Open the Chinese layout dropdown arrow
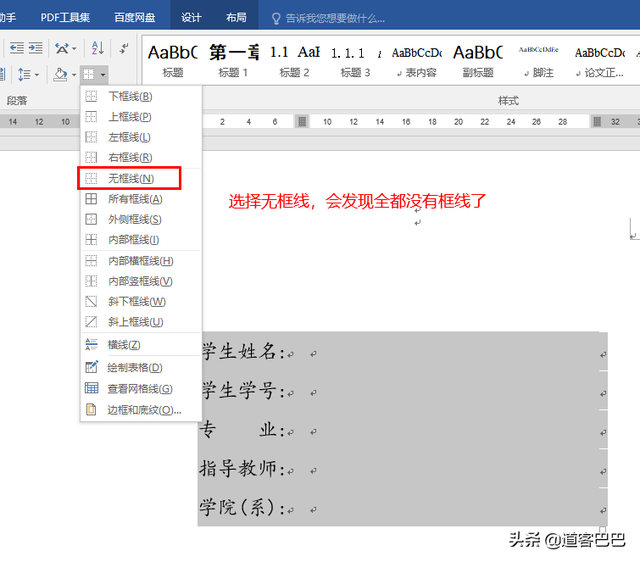640x562 pixels. tap(74, 49)
